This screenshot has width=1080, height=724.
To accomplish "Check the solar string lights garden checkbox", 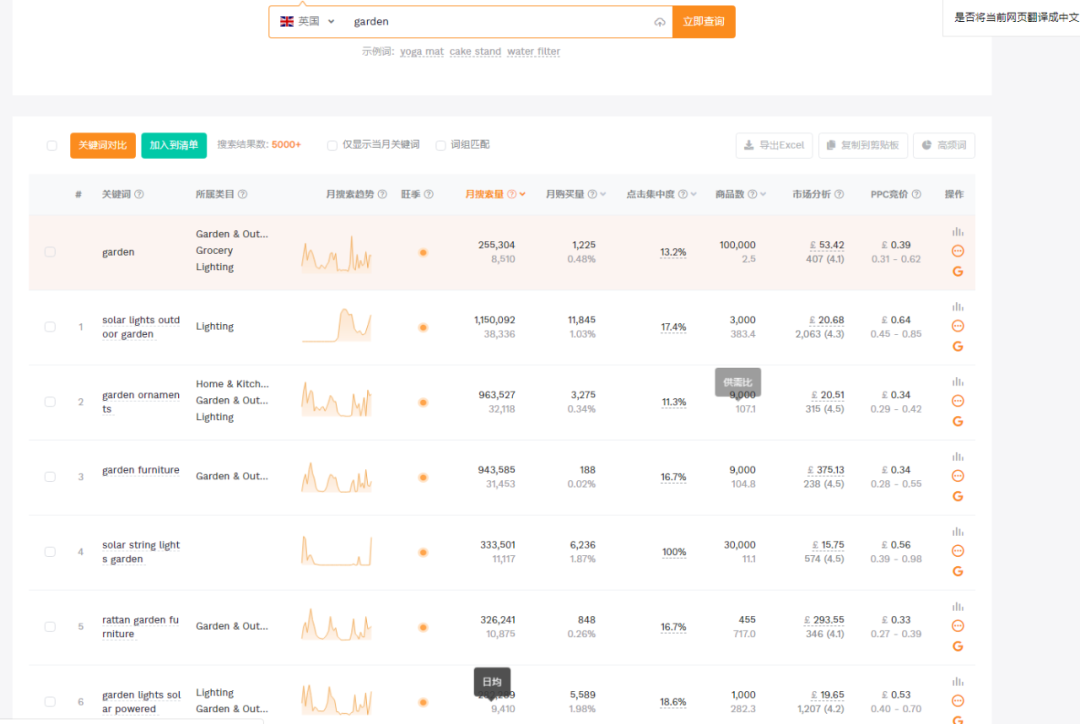I will coord(50,552).
